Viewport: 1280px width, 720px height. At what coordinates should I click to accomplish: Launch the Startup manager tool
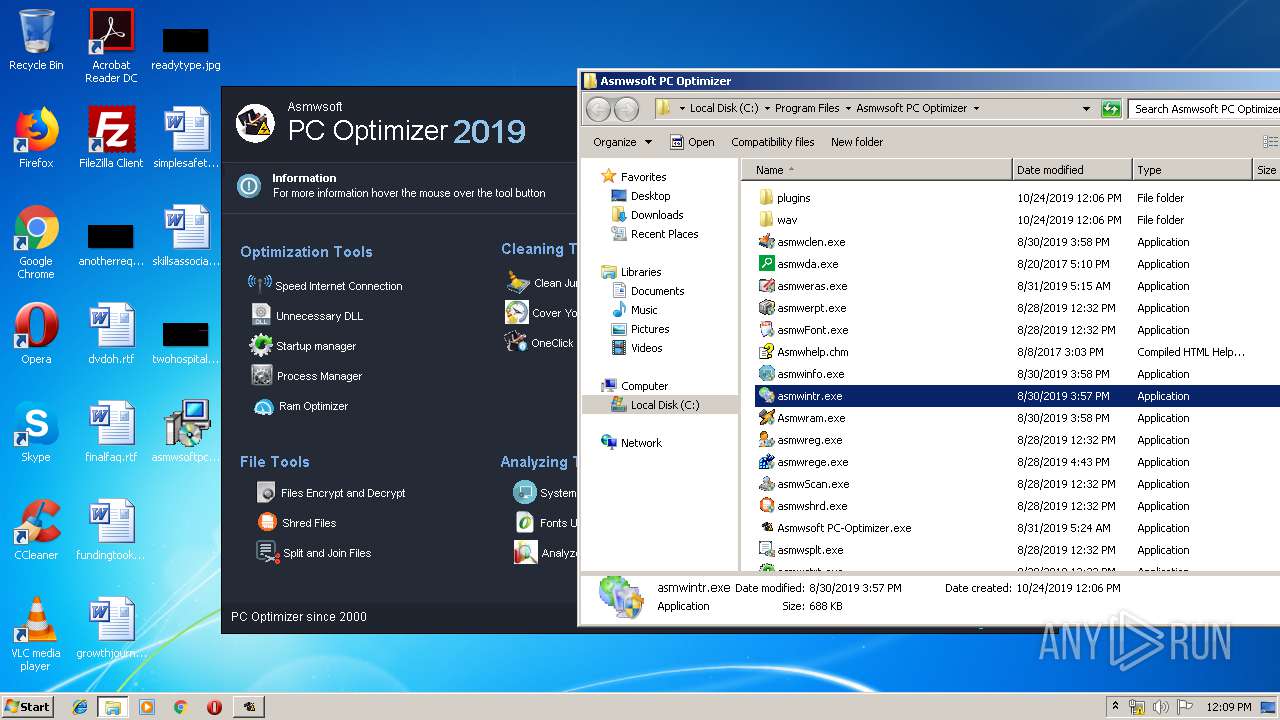coord(303,345)
